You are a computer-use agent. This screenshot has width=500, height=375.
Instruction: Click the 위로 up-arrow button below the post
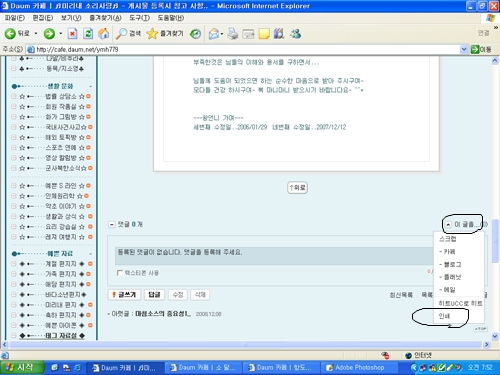[x=297, y=188]
